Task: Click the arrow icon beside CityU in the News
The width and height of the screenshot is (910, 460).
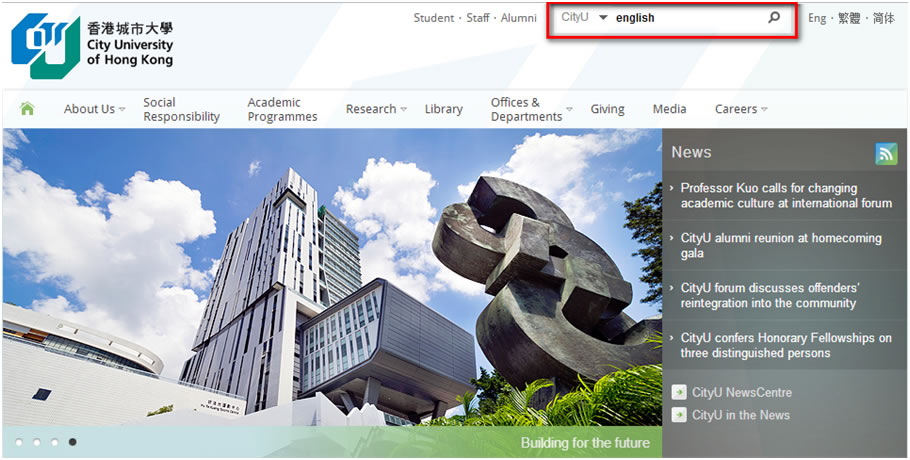Action: pos(680,415)
